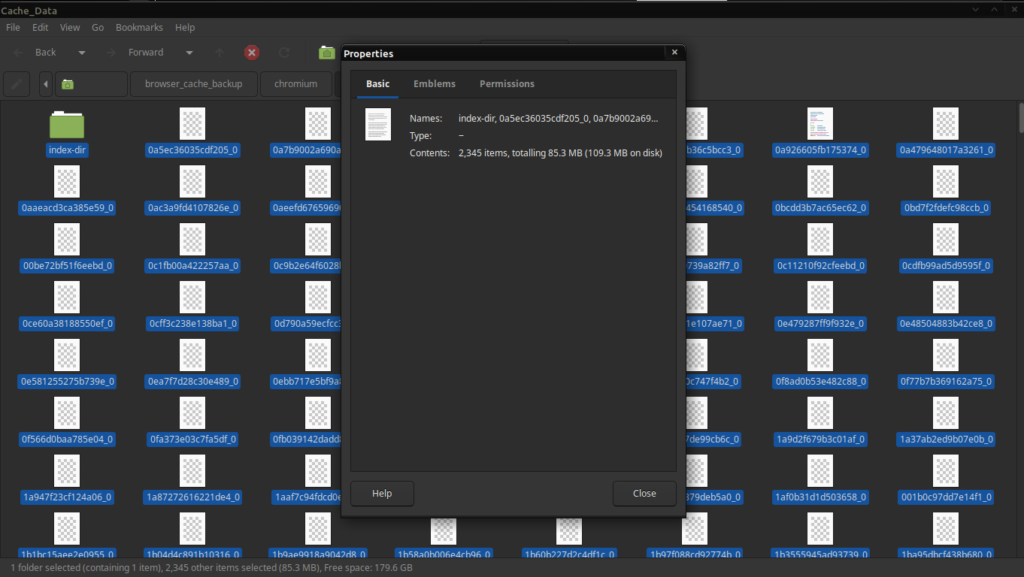The height and width of the screenshot is (577, 1024).
Task: Click the Help button in Properties
Action: 381,493
